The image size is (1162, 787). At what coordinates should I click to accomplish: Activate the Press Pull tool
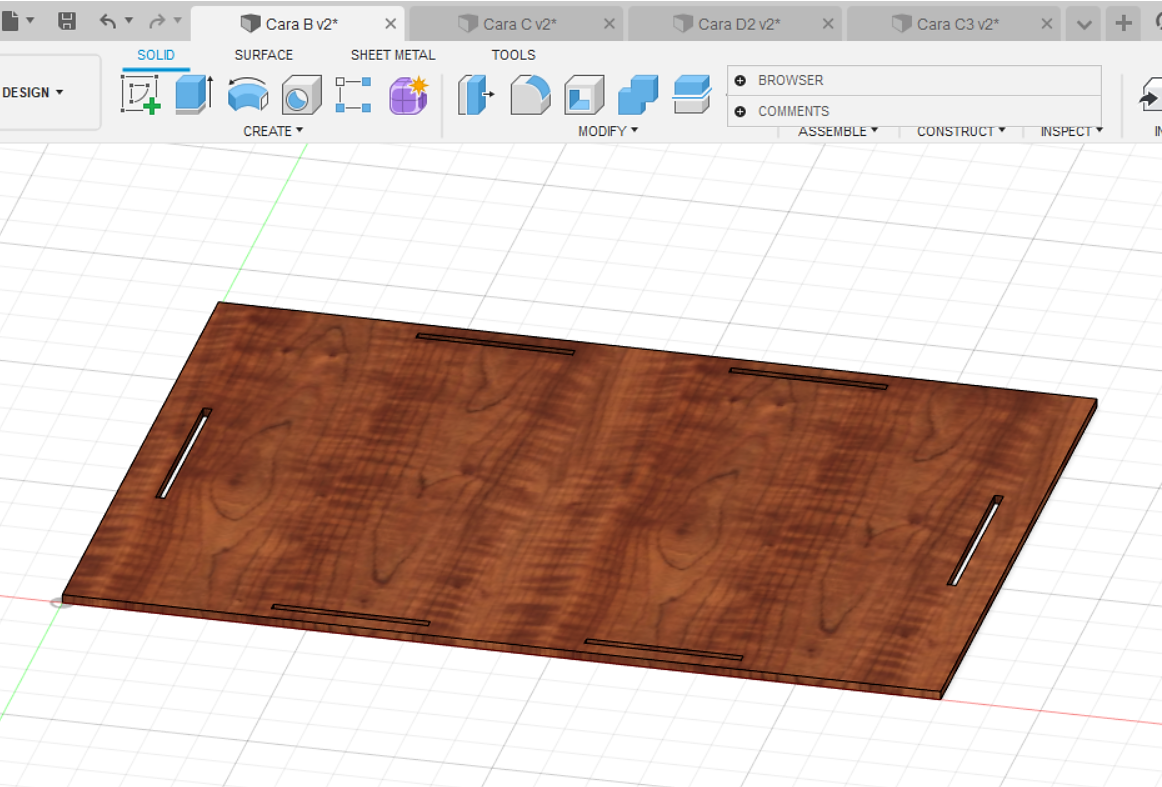point(475,94)
